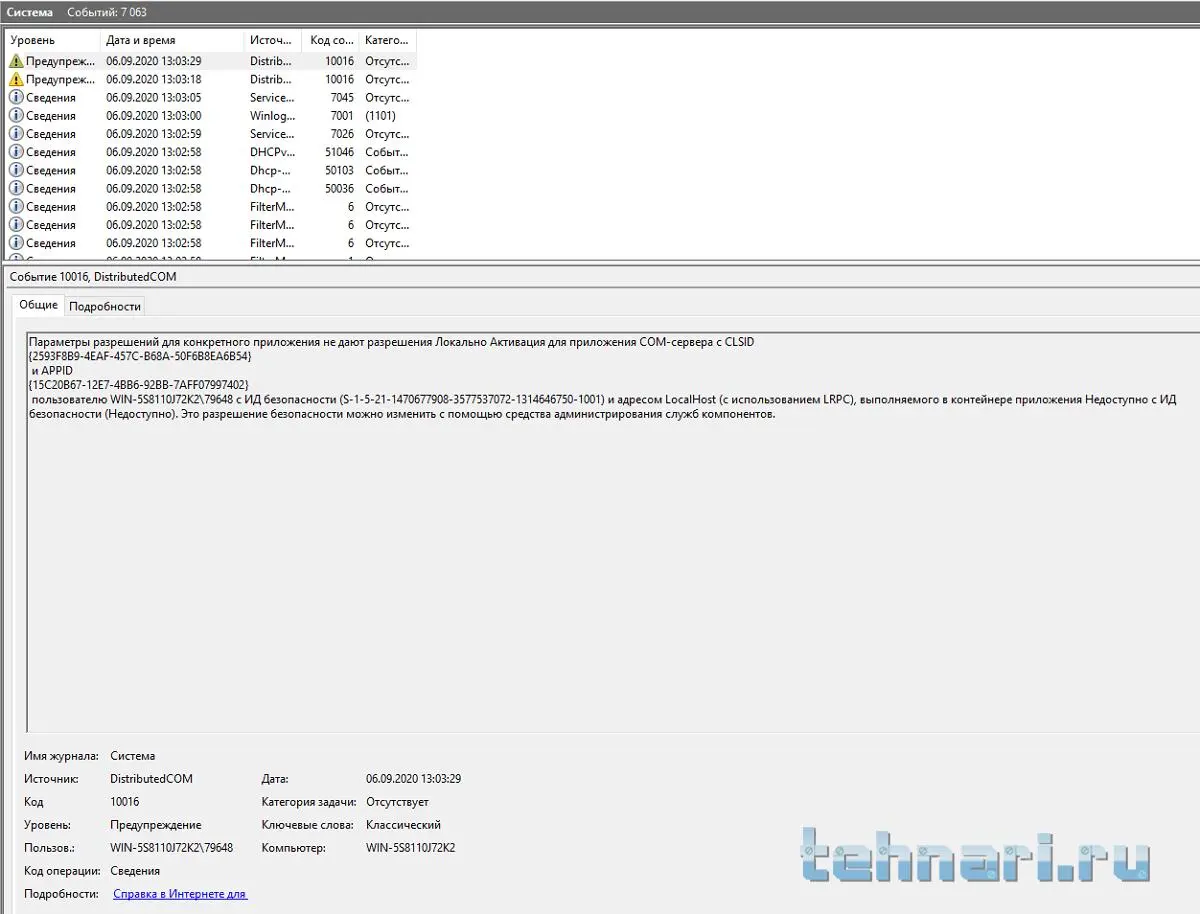
Task: Click event code 7001 cell
Action: pos(342,116)
